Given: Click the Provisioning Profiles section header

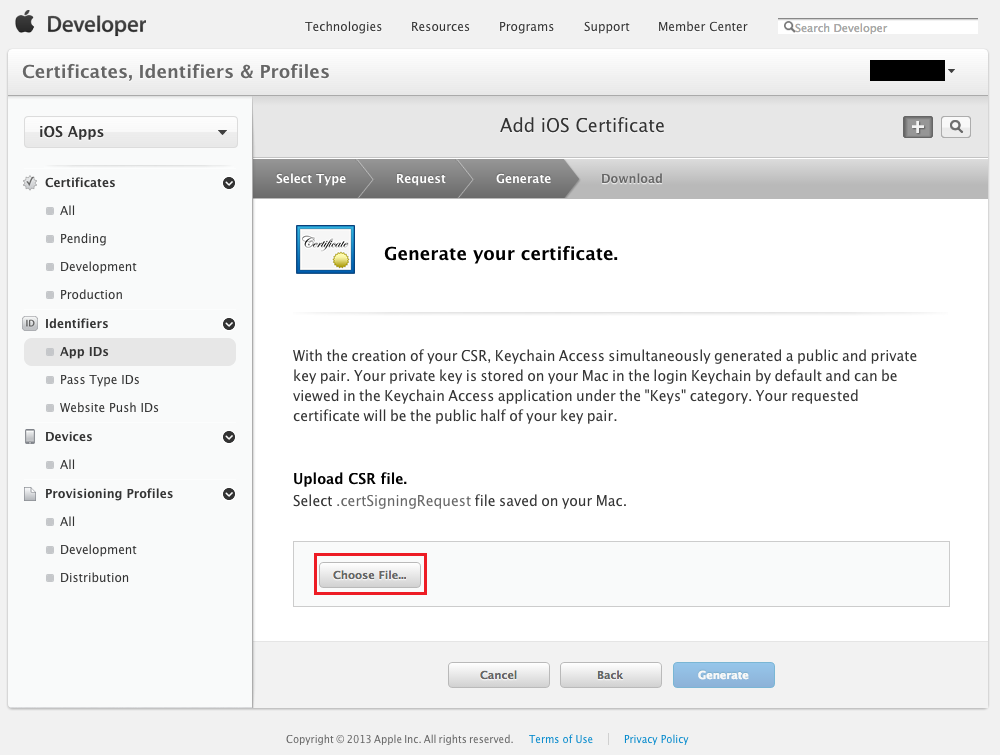Looking at the screenshot, I should [109, 494].
